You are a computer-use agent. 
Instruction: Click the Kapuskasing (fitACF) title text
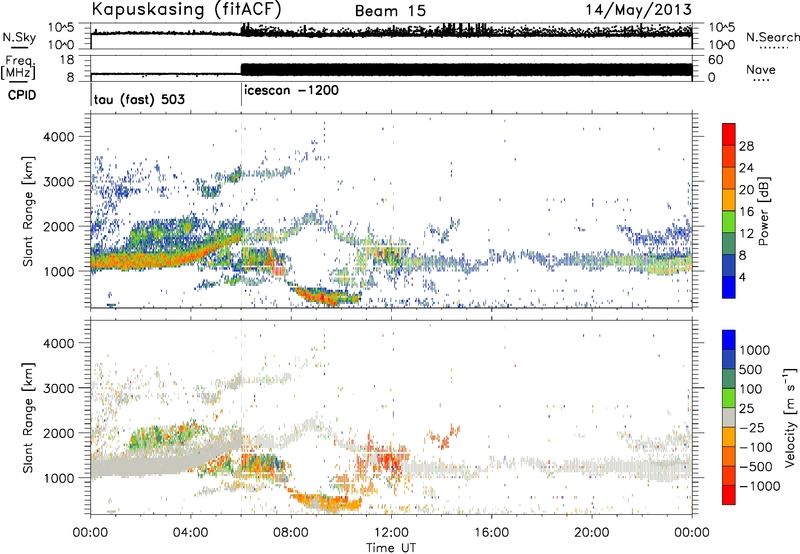[x=186, y=9]
